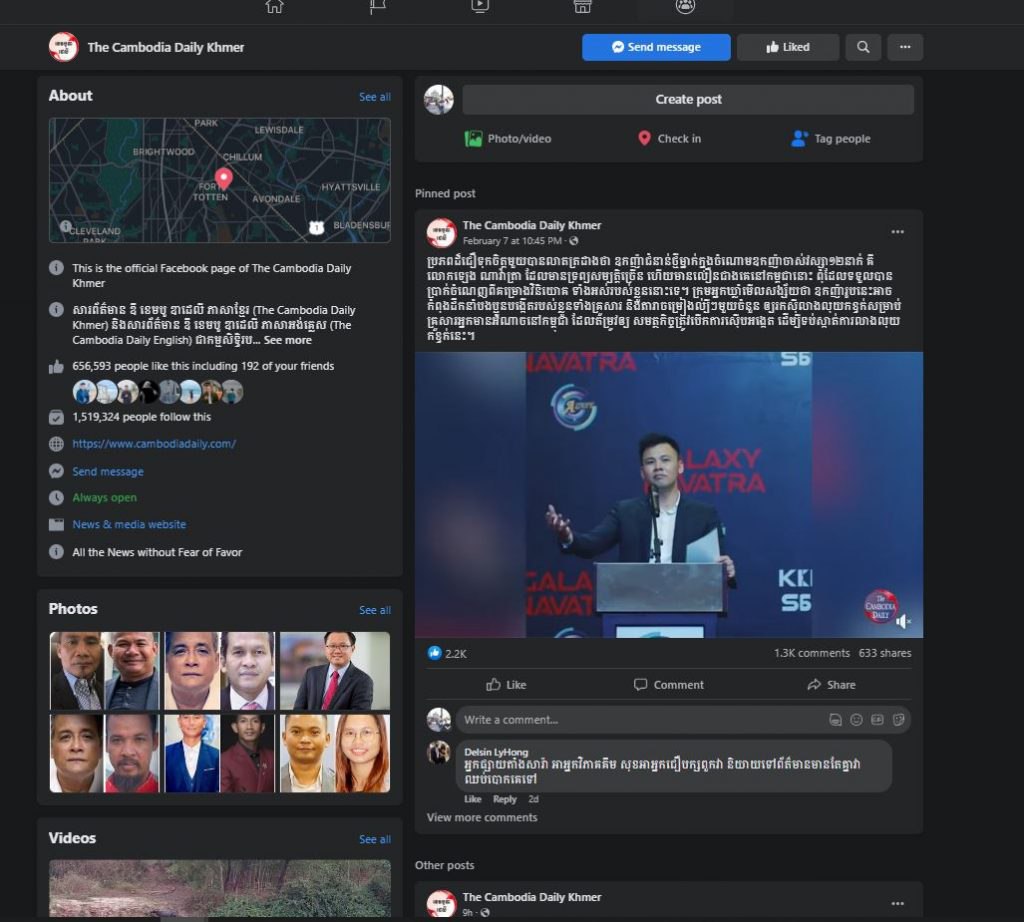Screen dimensions: 1024x922
Task: Expand View more comments on pinned post
Action: click(482, 817)
